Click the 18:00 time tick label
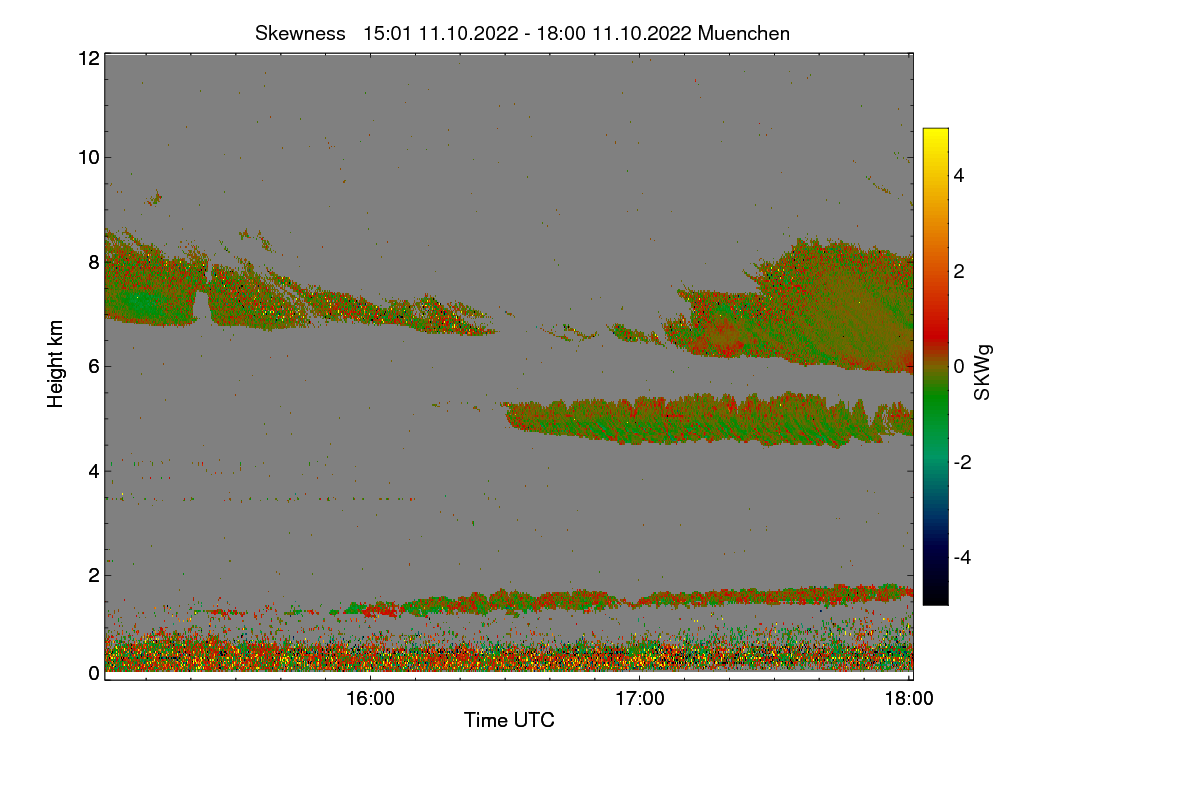This screenshot has width=1200, height=800. pyautogui.click(x=909, y=699)
